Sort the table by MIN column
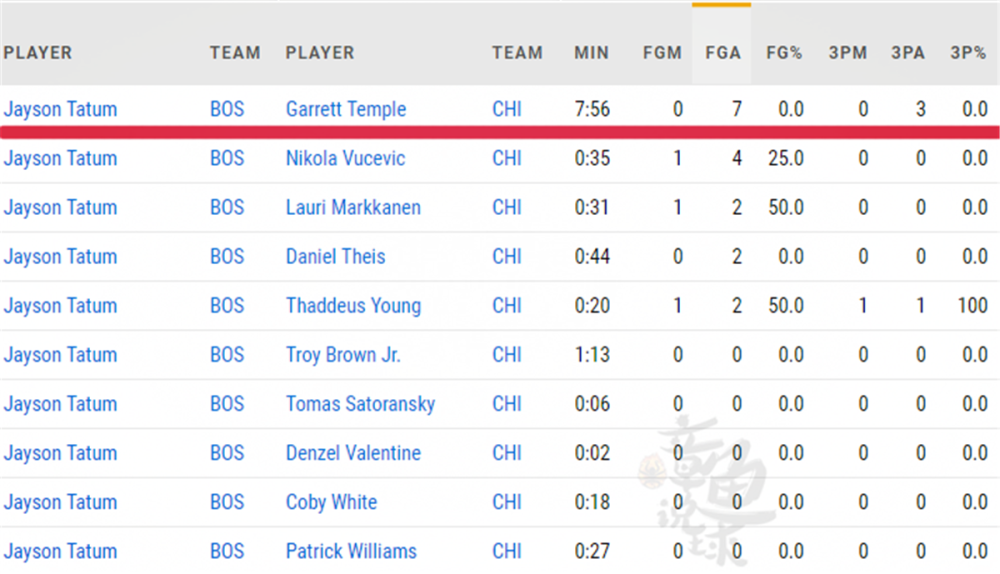The image size is (1000, 574). coord(591,53)
